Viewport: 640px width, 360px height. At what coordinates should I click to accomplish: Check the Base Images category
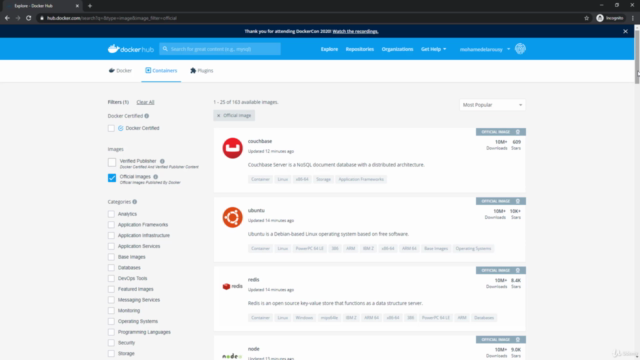(x=111, y=257)
